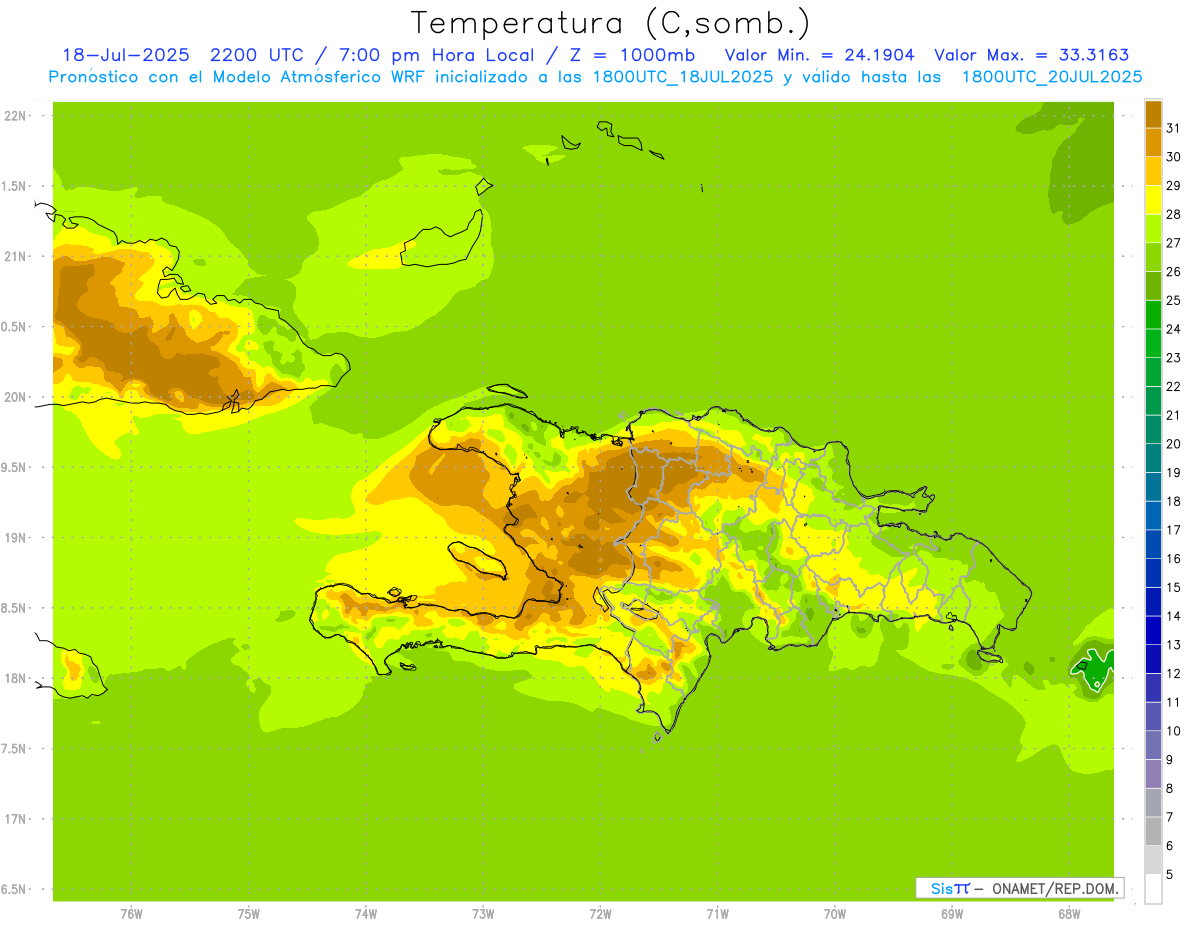Click the legend band between 30 and 31
Screen dimensions: 1200x927
[x=1153, y=141]
